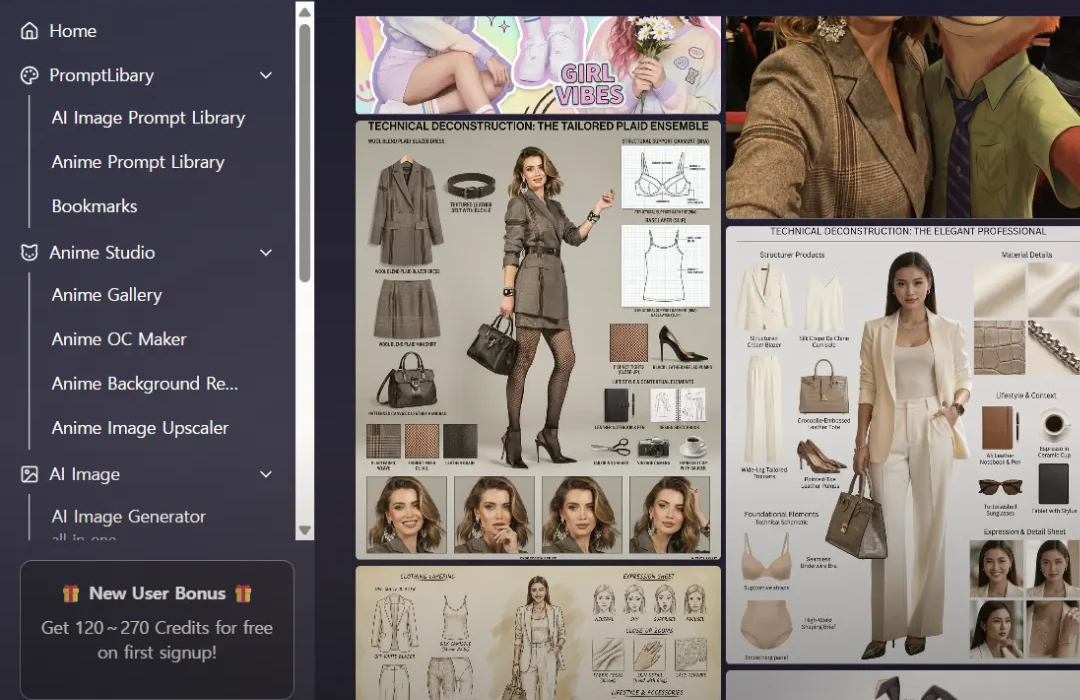The image size is (1080, 700).
Task: Open Anime Gallery page
Action: pyautogui.click(x=107, y=295)
